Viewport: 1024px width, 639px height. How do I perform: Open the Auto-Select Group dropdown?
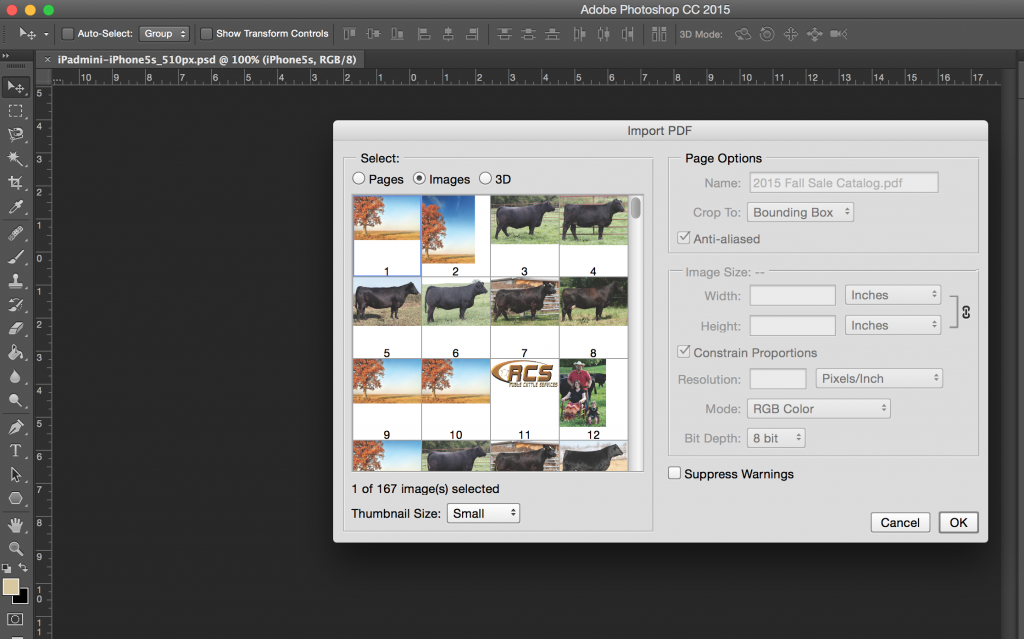point(164,34)
